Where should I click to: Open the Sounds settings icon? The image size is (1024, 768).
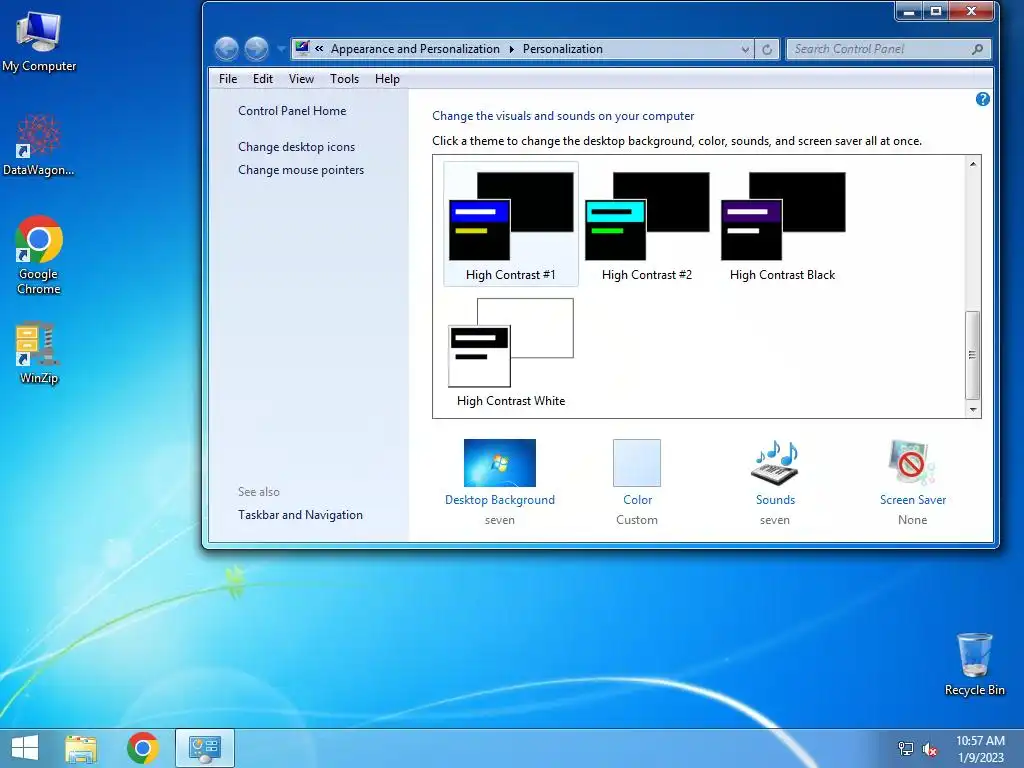[x=775, y=462]
